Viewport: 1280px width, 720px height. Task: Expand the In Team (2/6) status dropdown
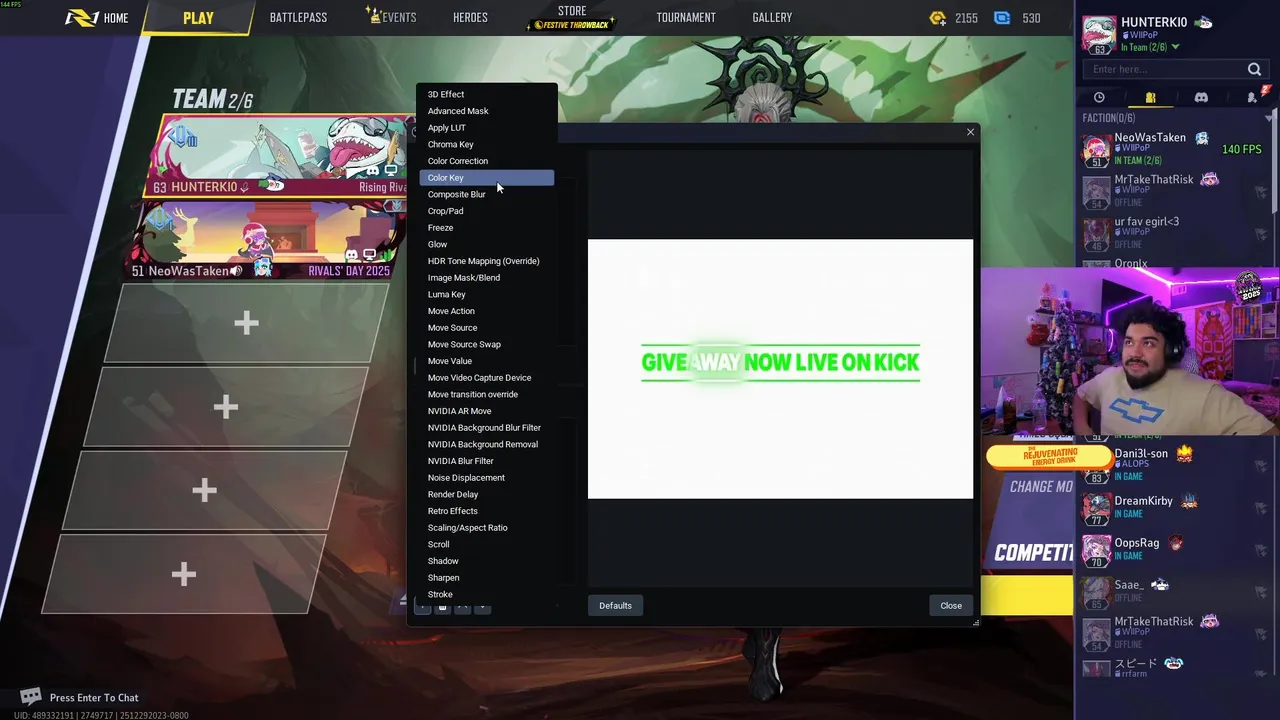(1175, 48)
